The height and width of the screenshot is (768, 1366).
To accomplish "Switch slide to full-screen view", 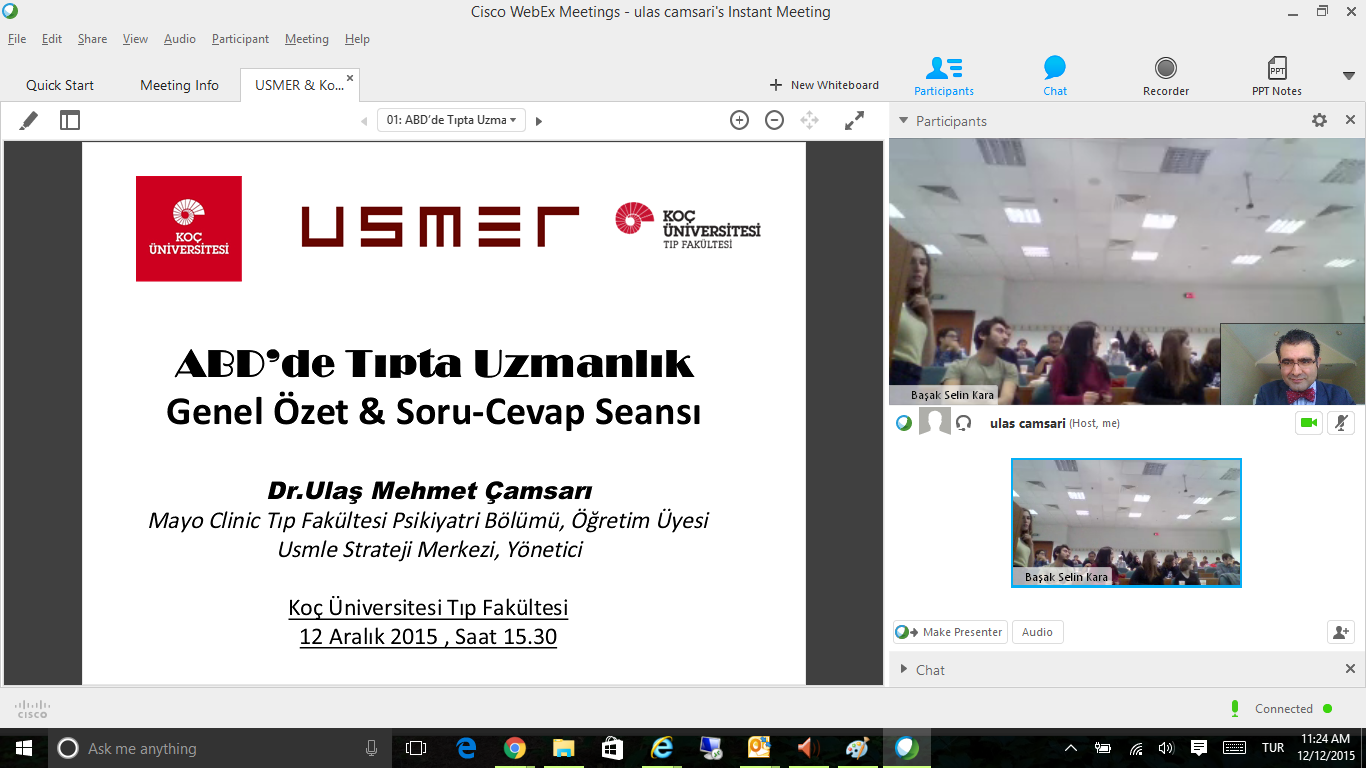I will click(854, 120).
